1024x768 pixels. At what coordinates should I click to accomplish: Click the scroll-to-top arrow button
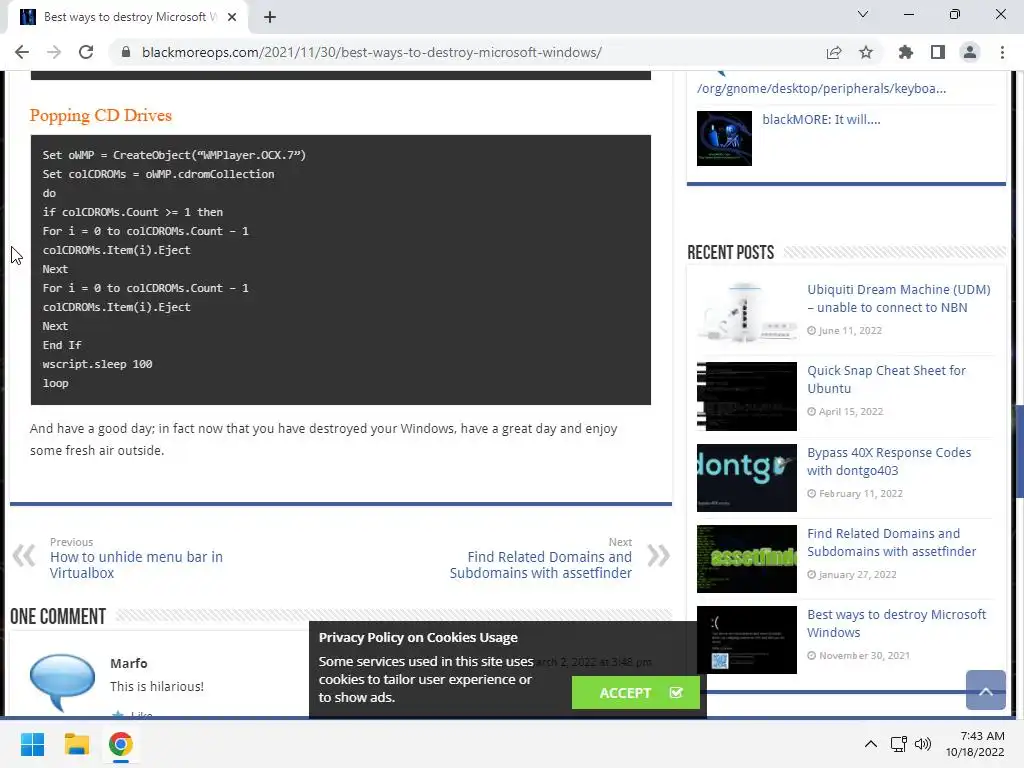(x=985, y=690)
